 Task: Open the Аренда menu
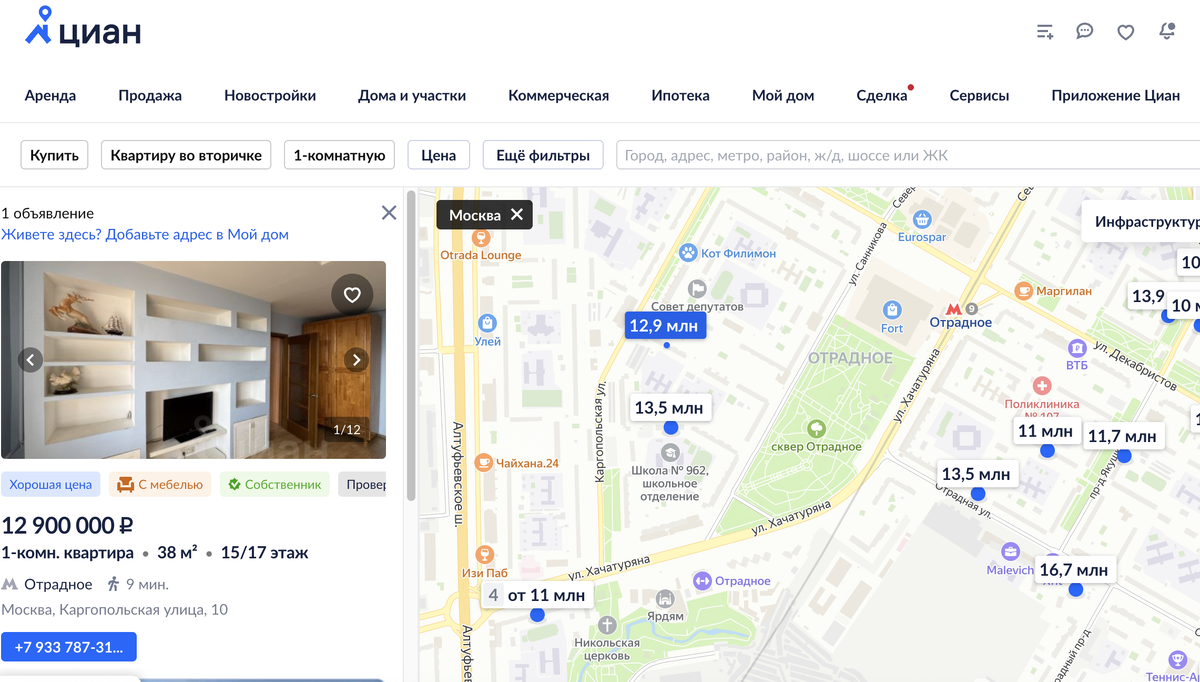(50, 96)
